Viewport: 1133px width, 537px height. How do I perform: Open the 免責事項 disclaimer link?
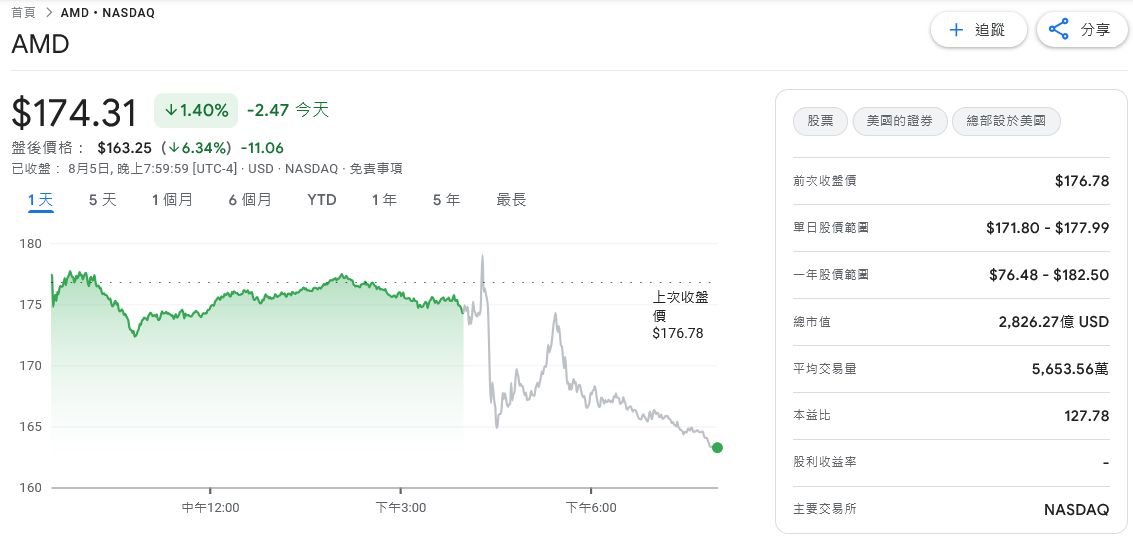point(376,169)
